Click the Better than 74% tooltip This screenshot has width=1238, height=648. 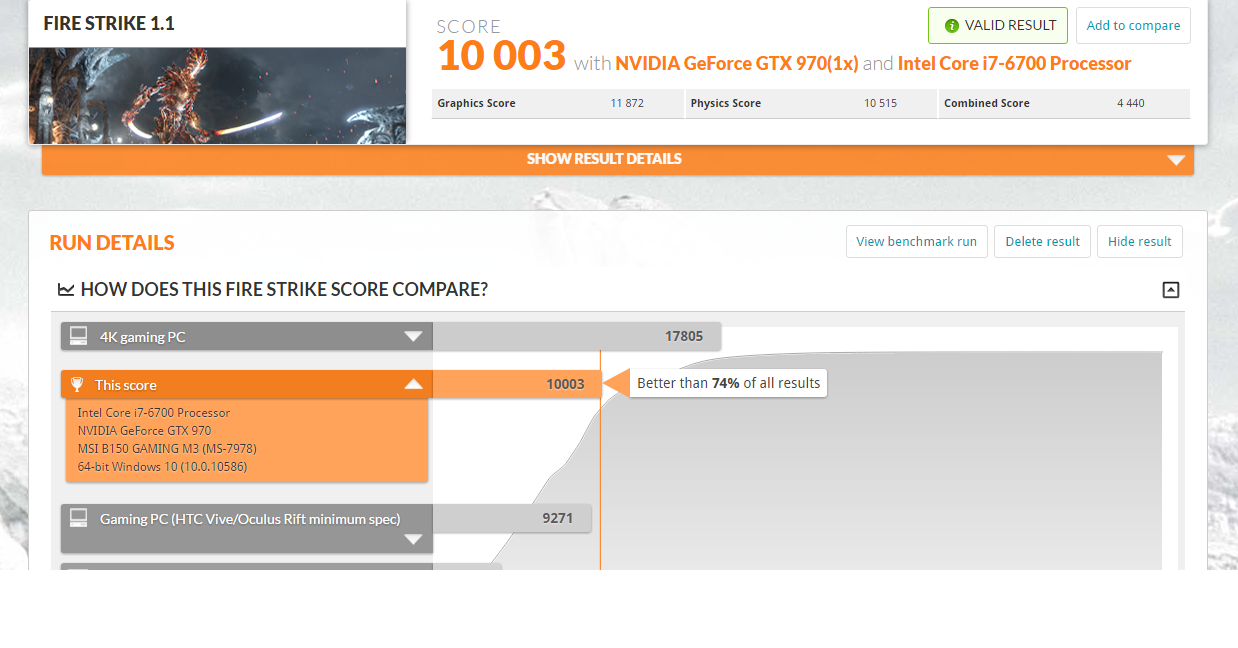[x=728, y=383]
